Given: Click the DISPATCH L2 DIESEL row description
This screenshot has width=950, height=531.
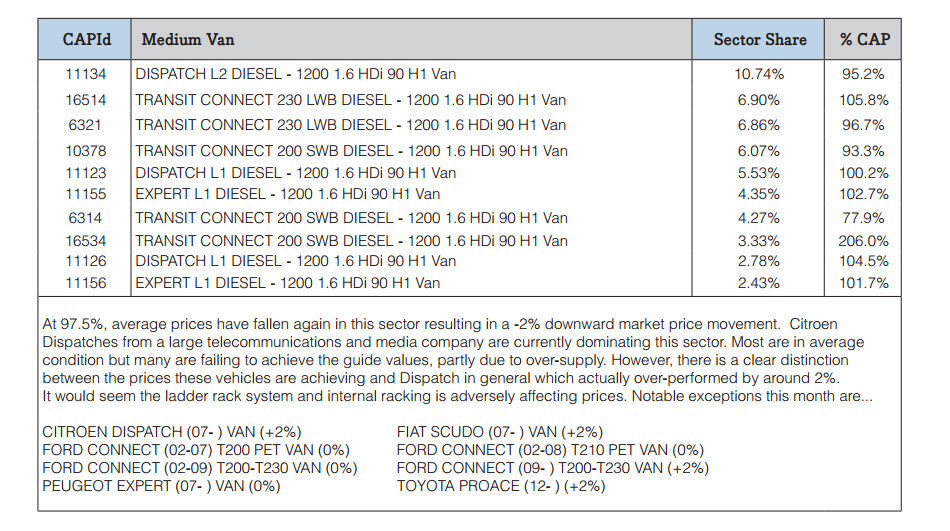Looking at the screenshot, I should point(296,74).
